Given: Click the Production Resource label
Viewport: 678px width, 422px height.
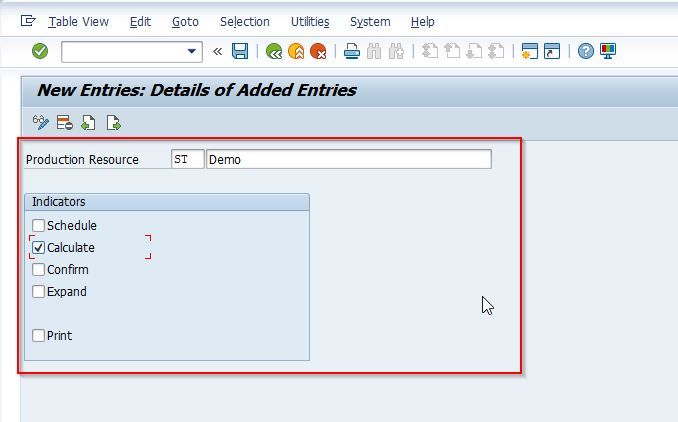Looking at the screenshot, I should 82,160.
